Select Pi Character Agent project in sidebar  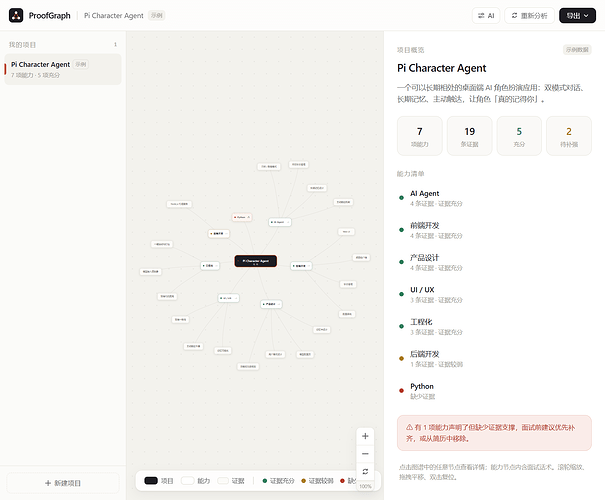pyautogui.click(x=63, y=69)
